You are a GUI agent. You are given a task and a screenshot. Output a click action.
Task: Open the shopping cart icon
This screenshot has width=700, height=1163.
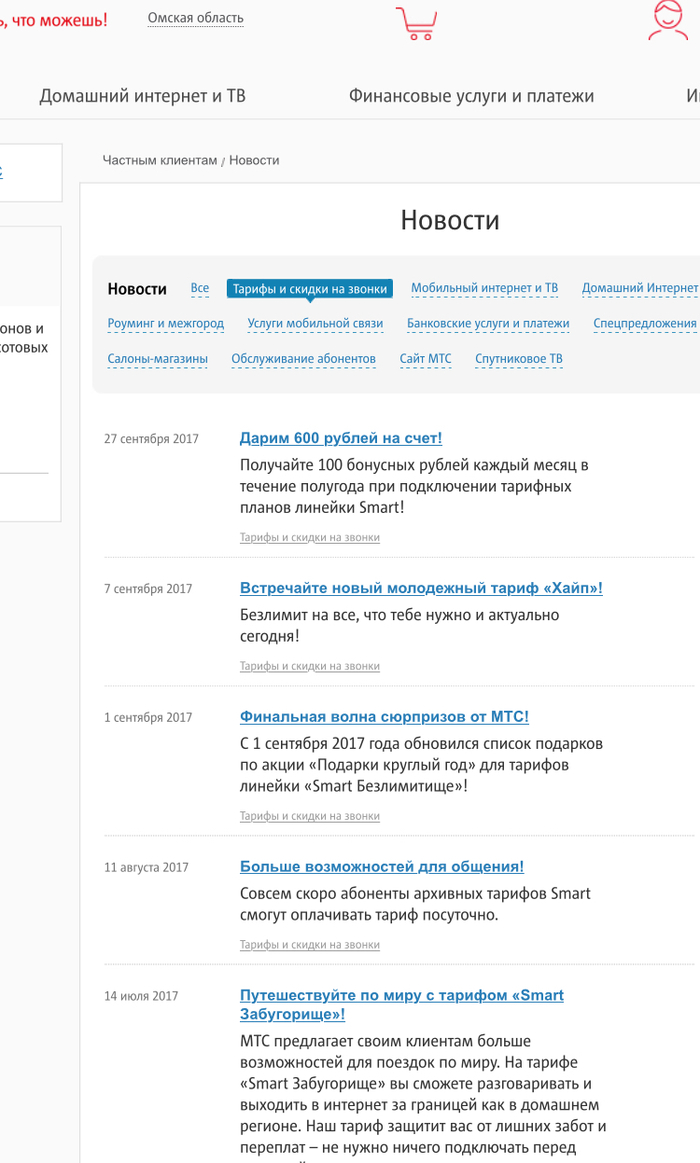tap(415, 23)
